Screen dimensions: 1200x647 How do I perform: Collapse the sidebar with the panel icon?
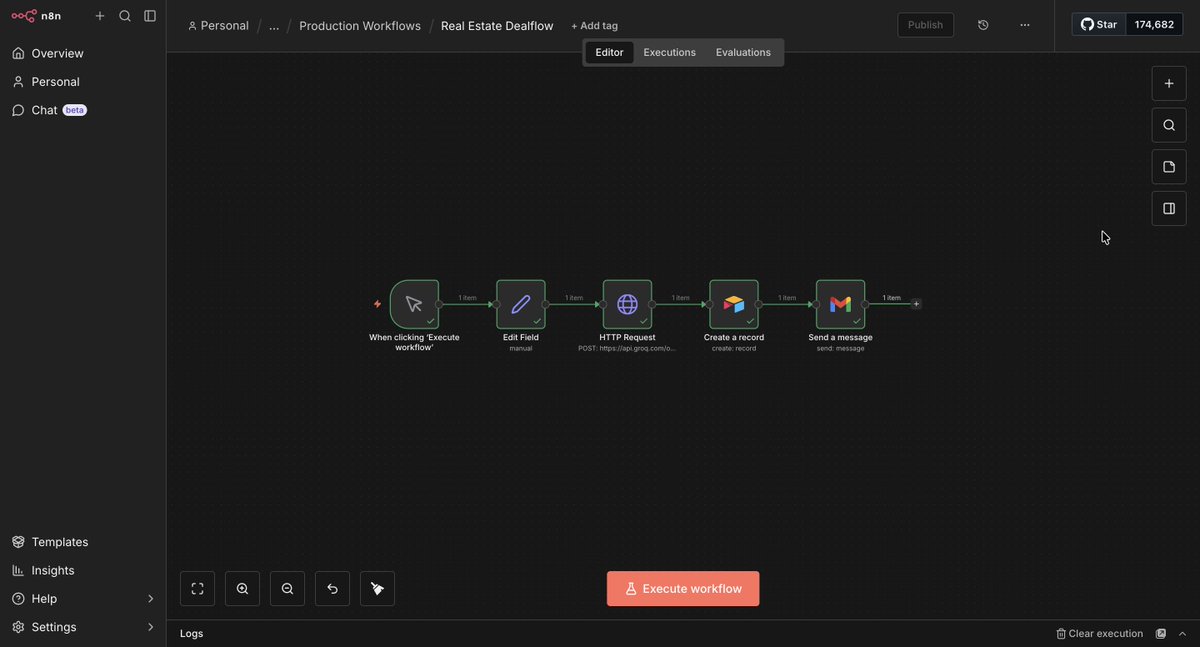[x=150, y=16]
